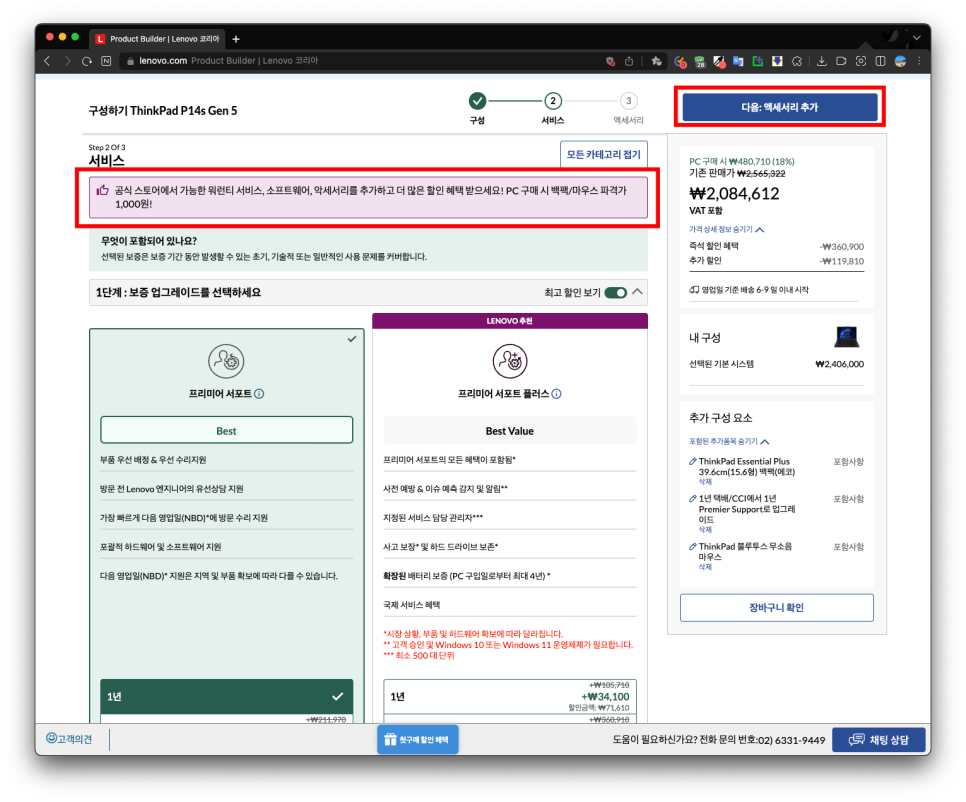Click the lock icon beside lenovo.com
966x802 pixels.
(130, 61)
